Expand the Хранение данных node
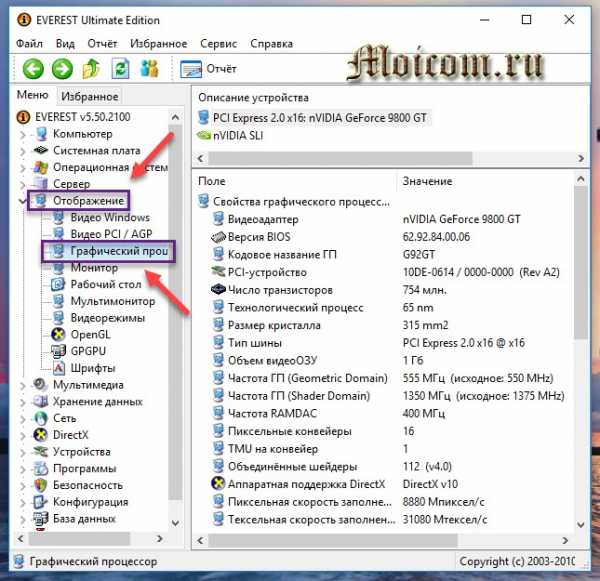The image size is (600, 581). click(x=24, y=402)
